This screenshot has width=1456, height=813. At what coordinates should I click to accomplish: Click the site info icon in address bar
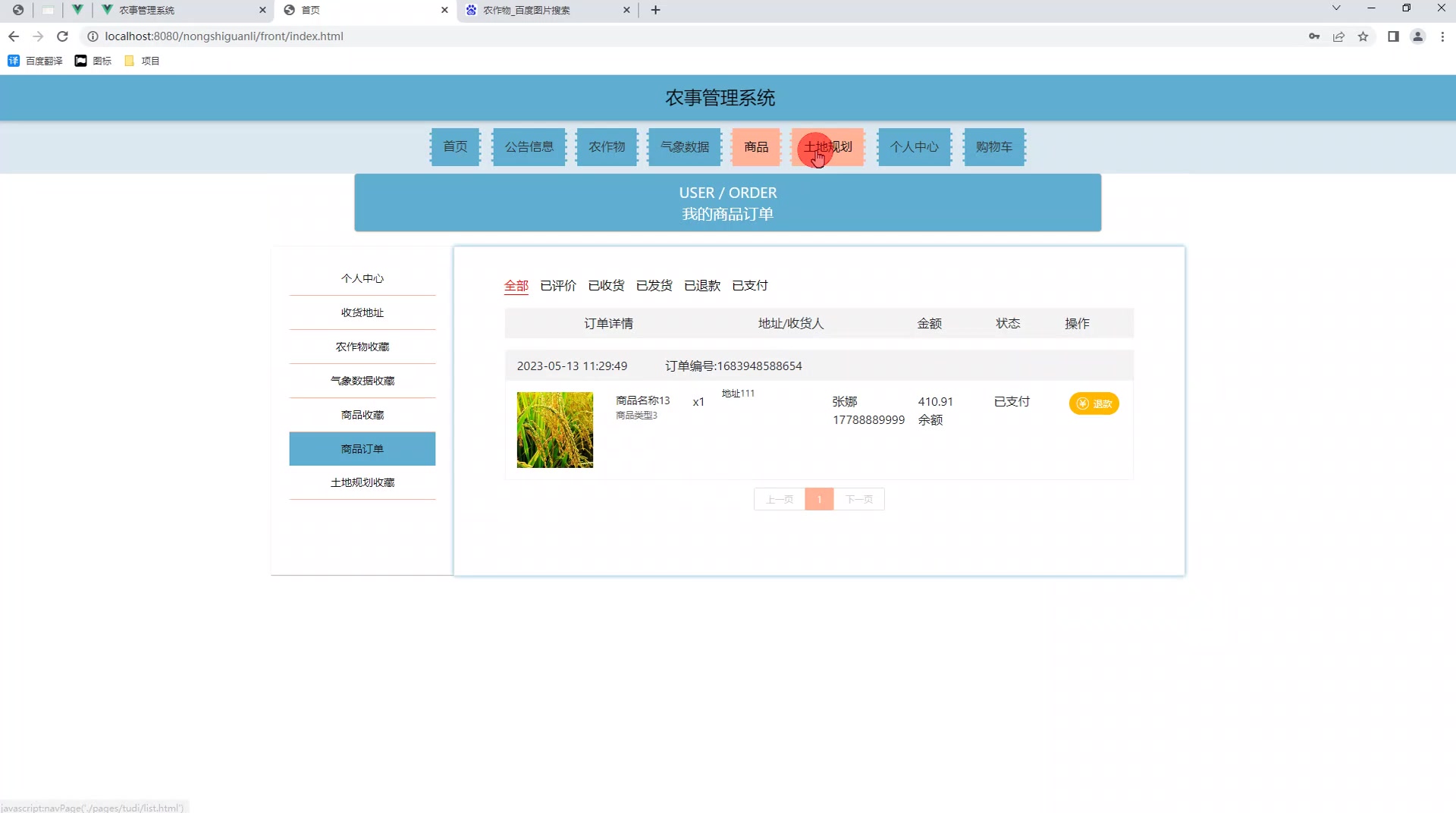pos(91,36)
